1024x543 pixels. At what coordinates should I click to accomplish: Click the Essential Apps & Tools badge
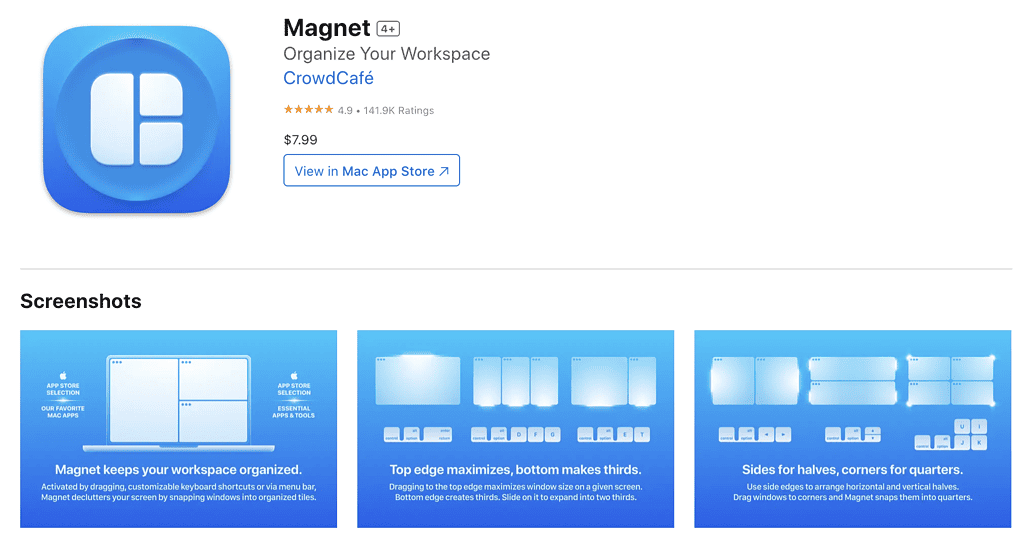pyautogui.click(x=293, y=400)
